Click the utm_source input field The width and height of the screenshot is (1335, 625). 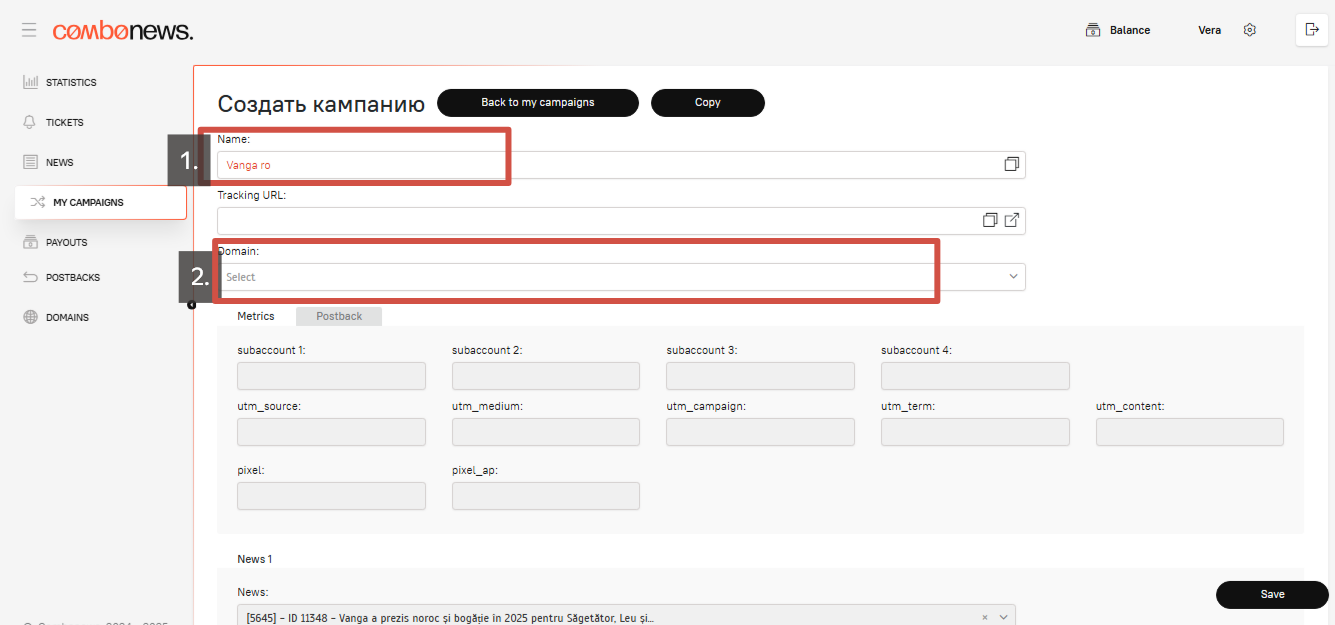coord(331,432)
